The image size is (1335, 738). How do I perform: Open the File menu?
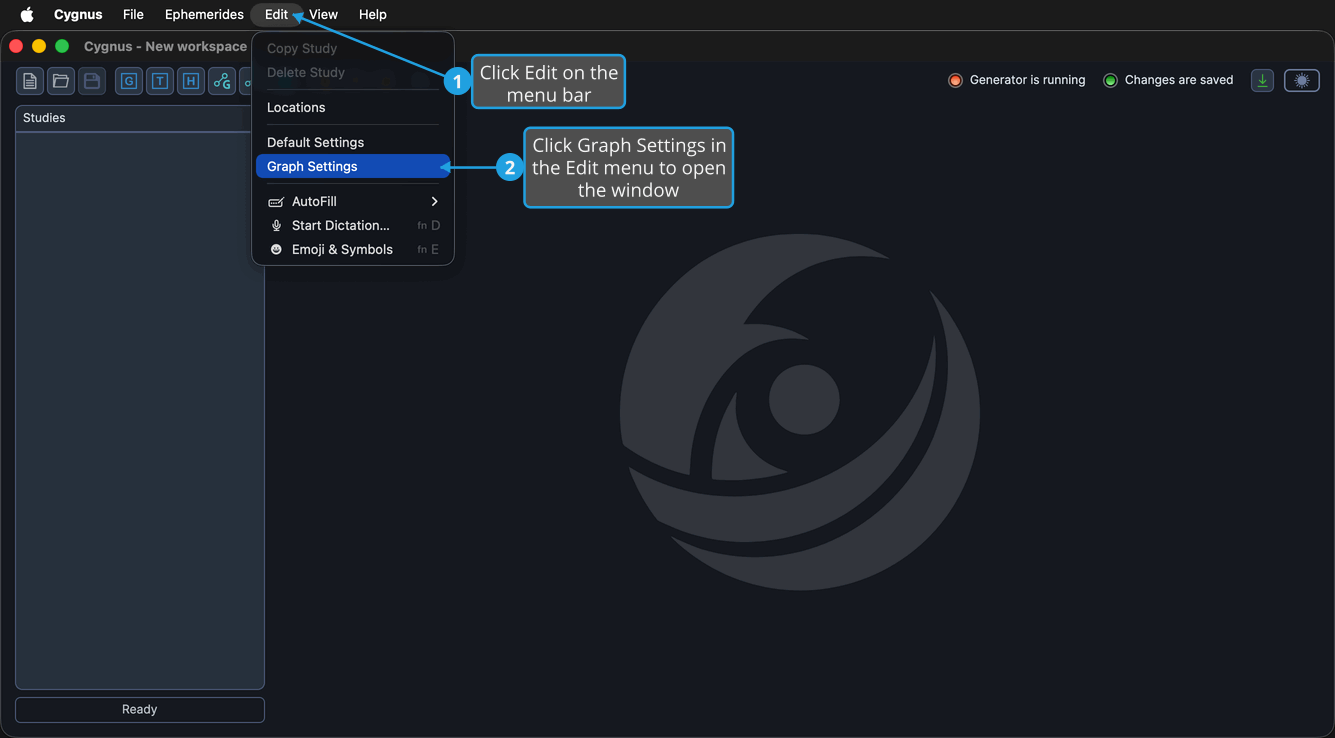pyautogui.click(x=133, y=14)
